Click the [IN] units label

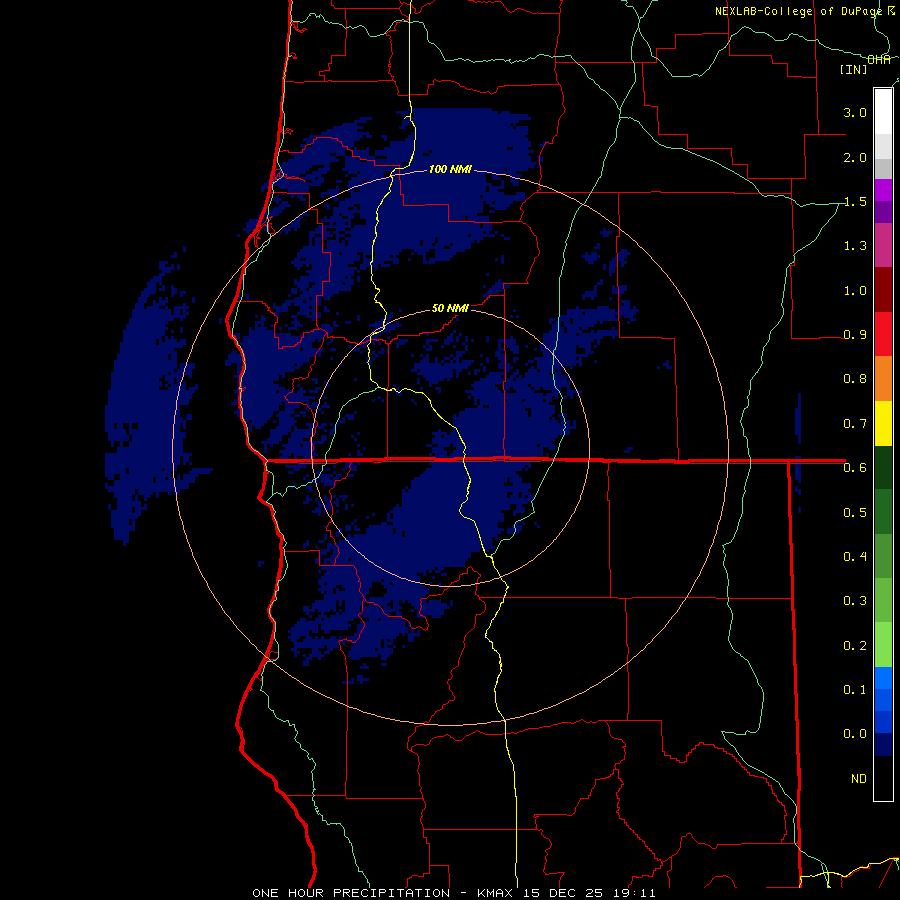pos(854,69)
